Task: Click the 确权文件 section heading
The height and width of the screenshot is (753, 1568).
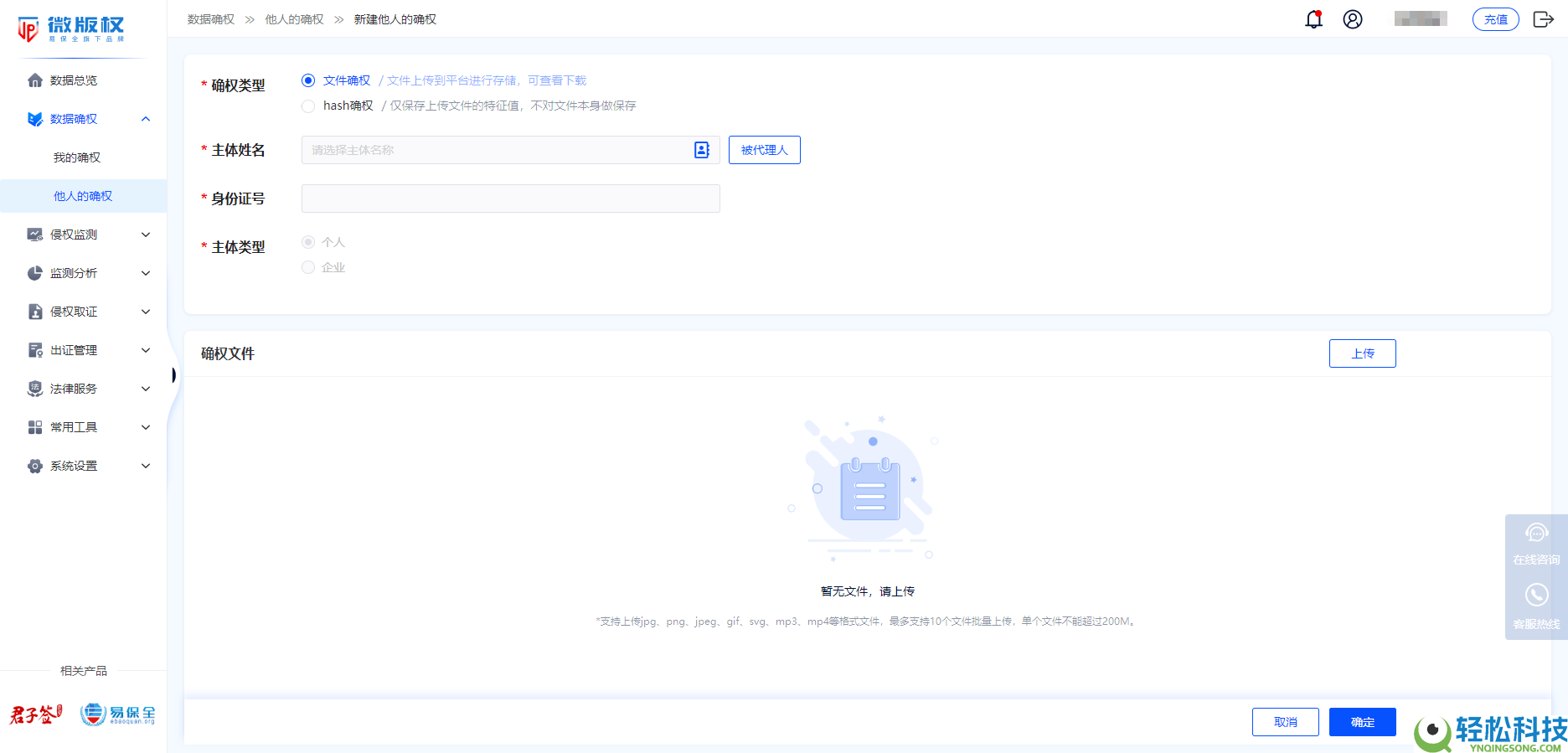Action: [x=228, y=353]
